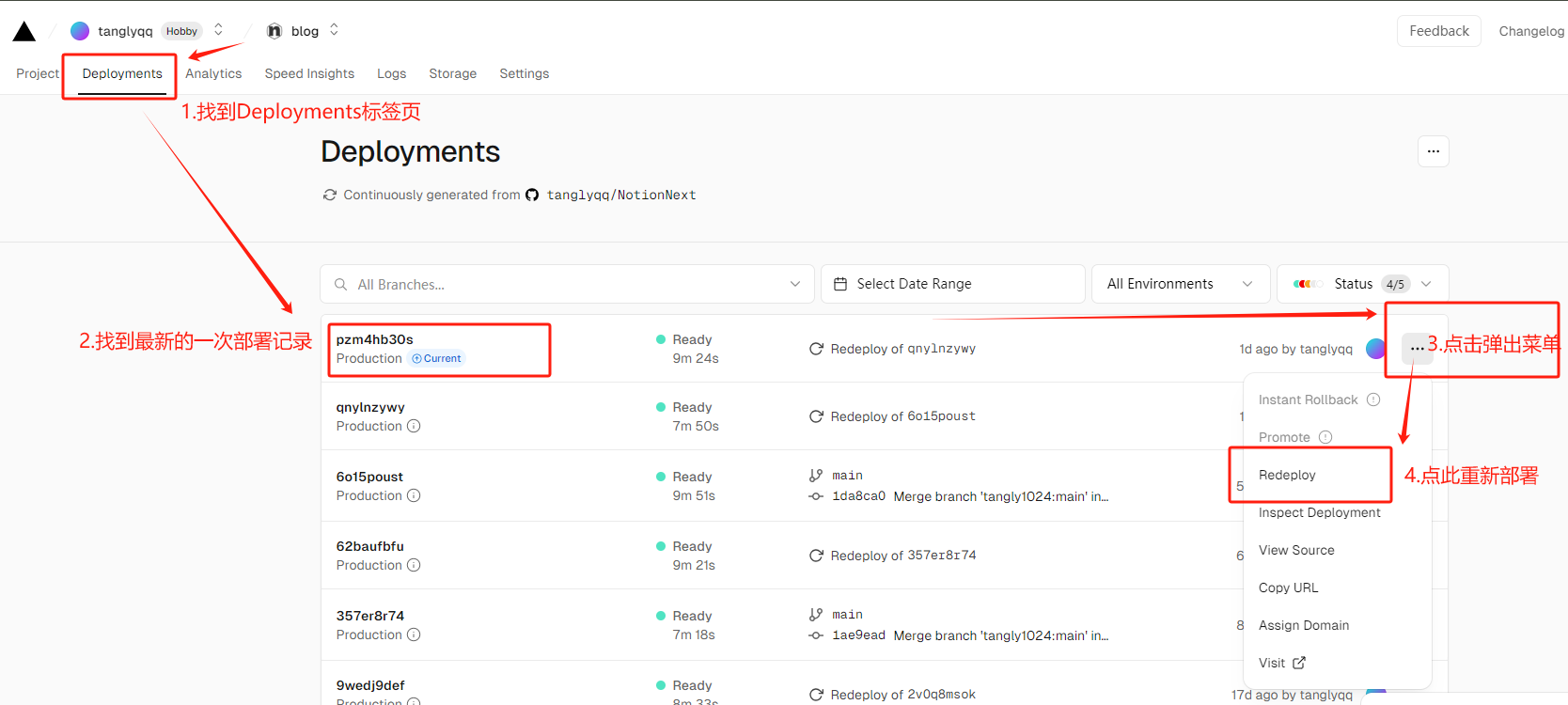Click the tanglyqq account avatar in header
Viewport: 1568px width, 705px height.
80,31
